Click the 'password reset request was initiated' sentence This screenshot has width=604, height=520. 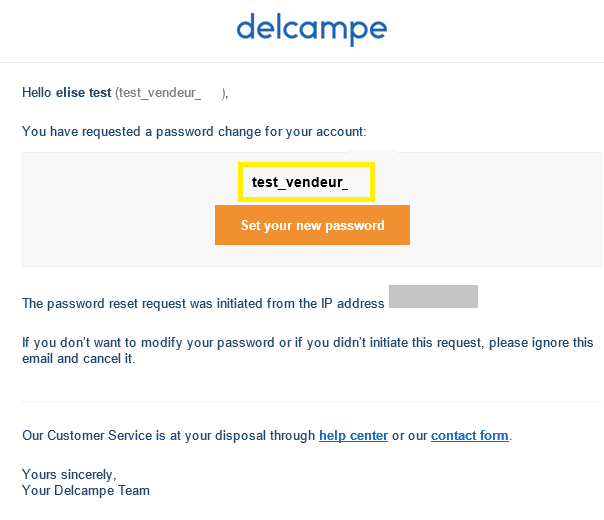tap(203, 304)
